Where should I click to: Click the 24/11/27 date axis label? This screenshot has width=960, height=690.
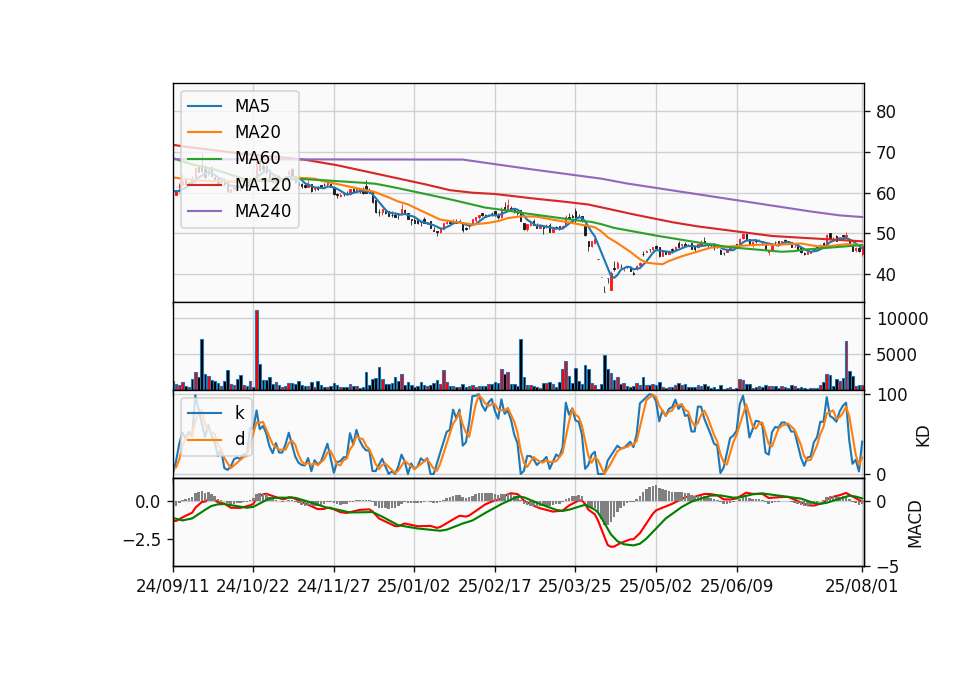(x=334, y=586)
